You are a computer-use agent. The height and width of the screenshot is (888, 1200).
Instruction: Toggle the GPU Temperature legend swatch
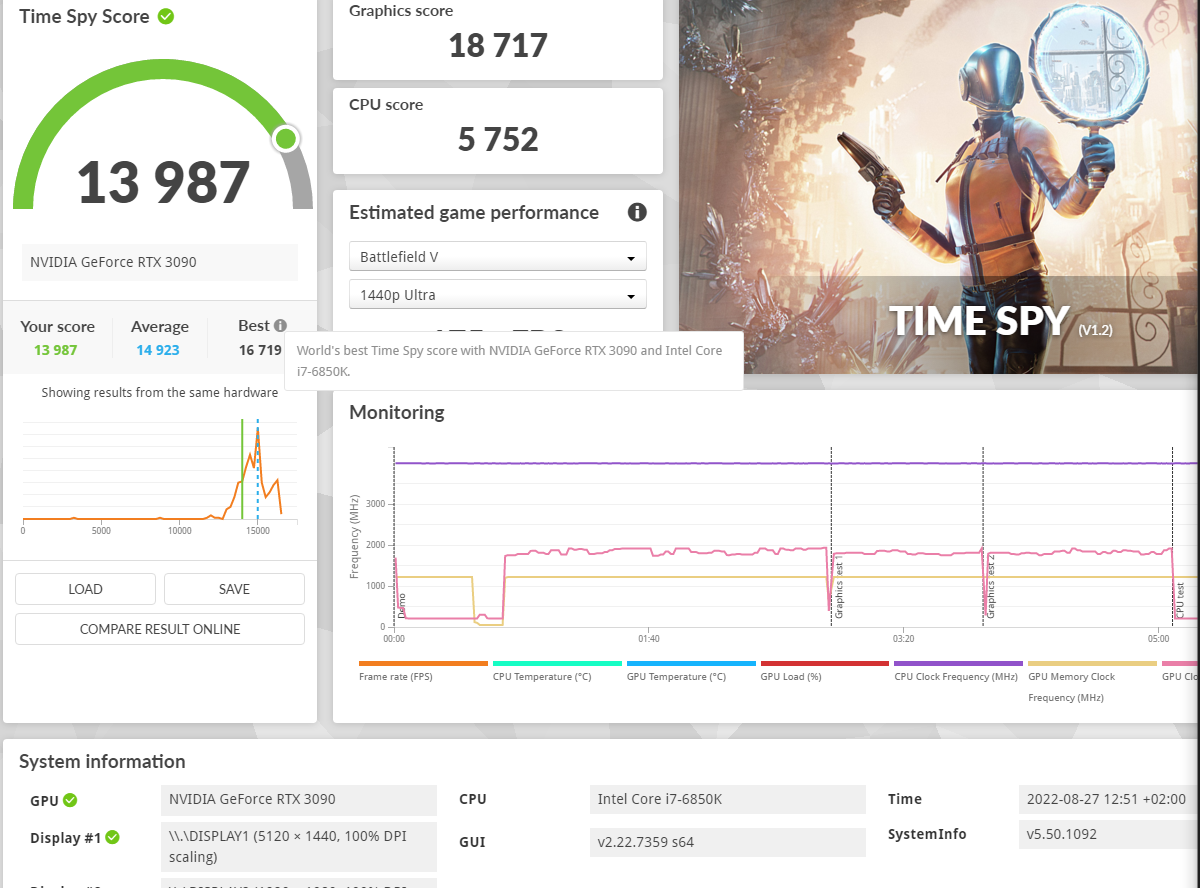pos(691,663)
